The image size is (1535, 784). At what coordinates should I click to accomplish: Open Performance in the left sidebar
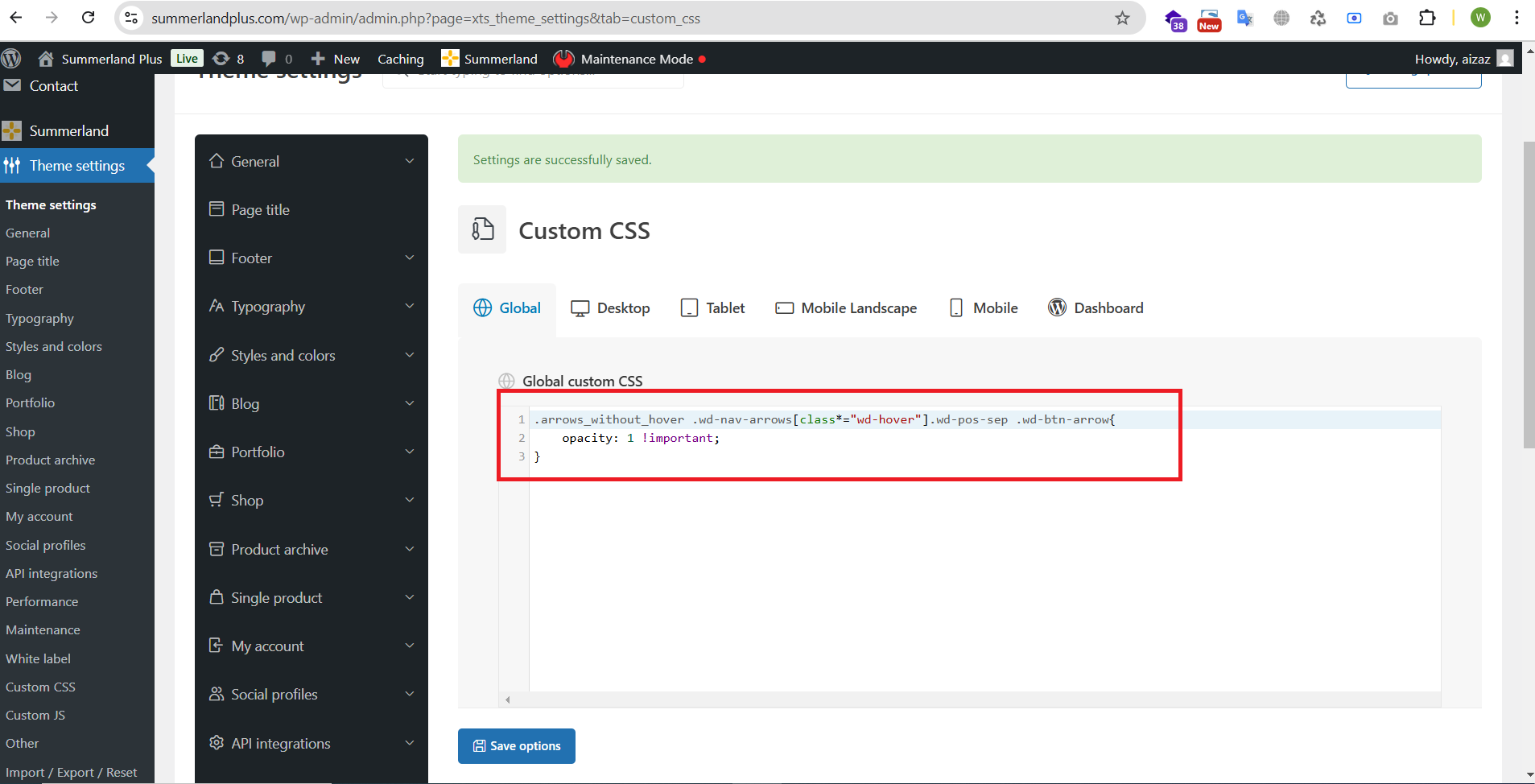tap(42, 601)
